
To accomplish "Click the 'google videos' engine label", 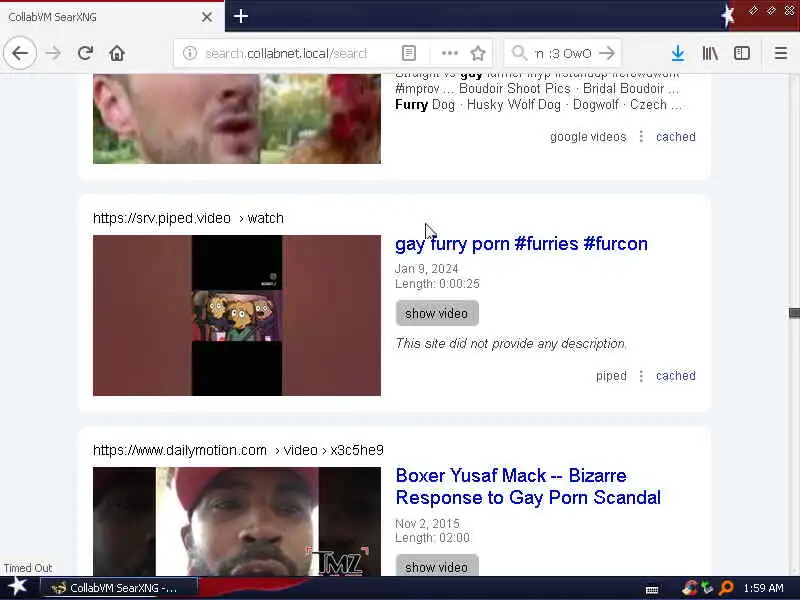I will [x=588, y=137].
